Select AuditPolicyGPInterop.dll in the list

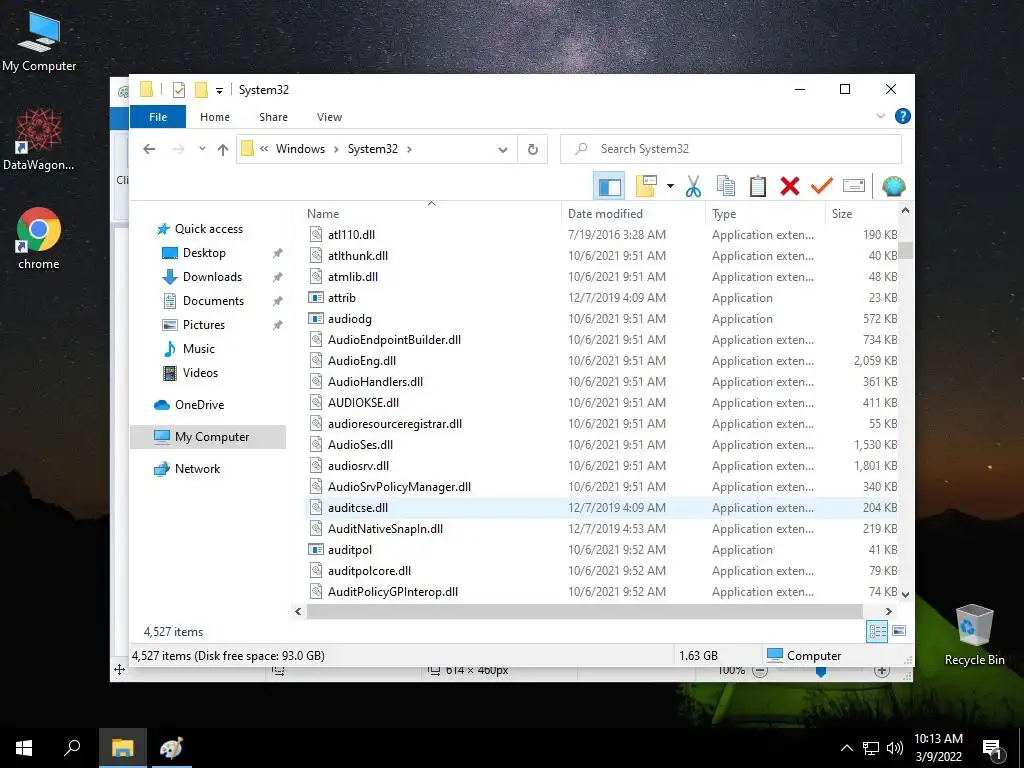(392, 592)
